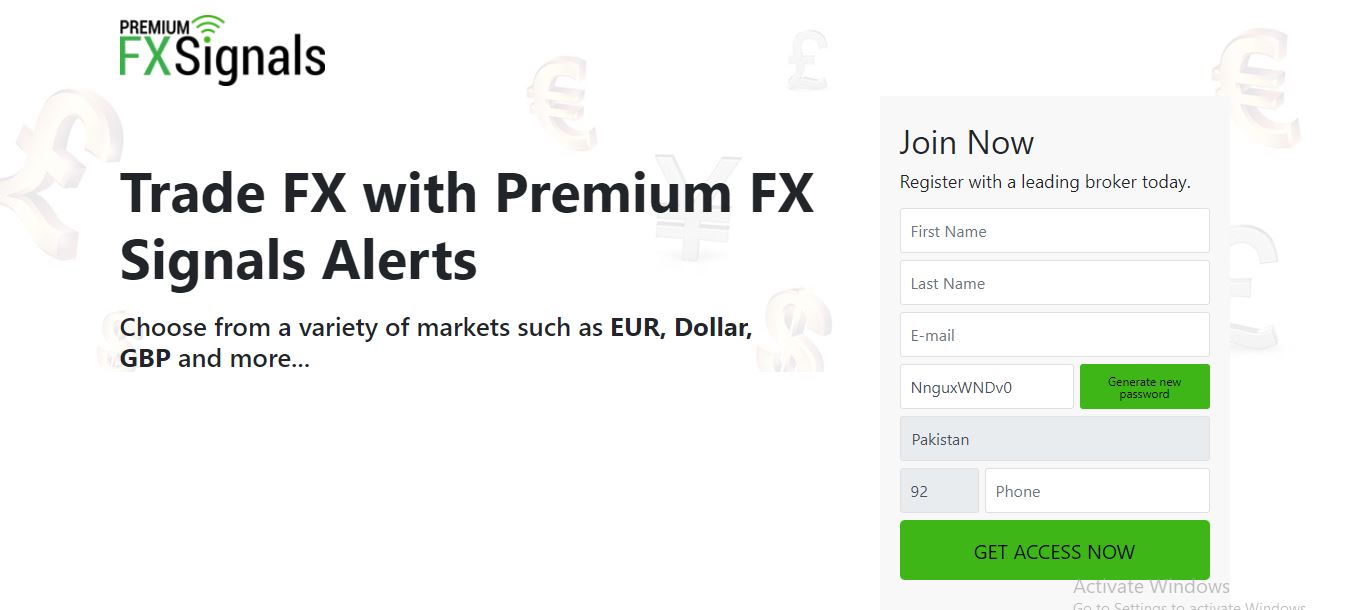Click the faded dollar symbol beside the subheading
Viewport: 1349px width, 610px height.
tap(795, 328)
